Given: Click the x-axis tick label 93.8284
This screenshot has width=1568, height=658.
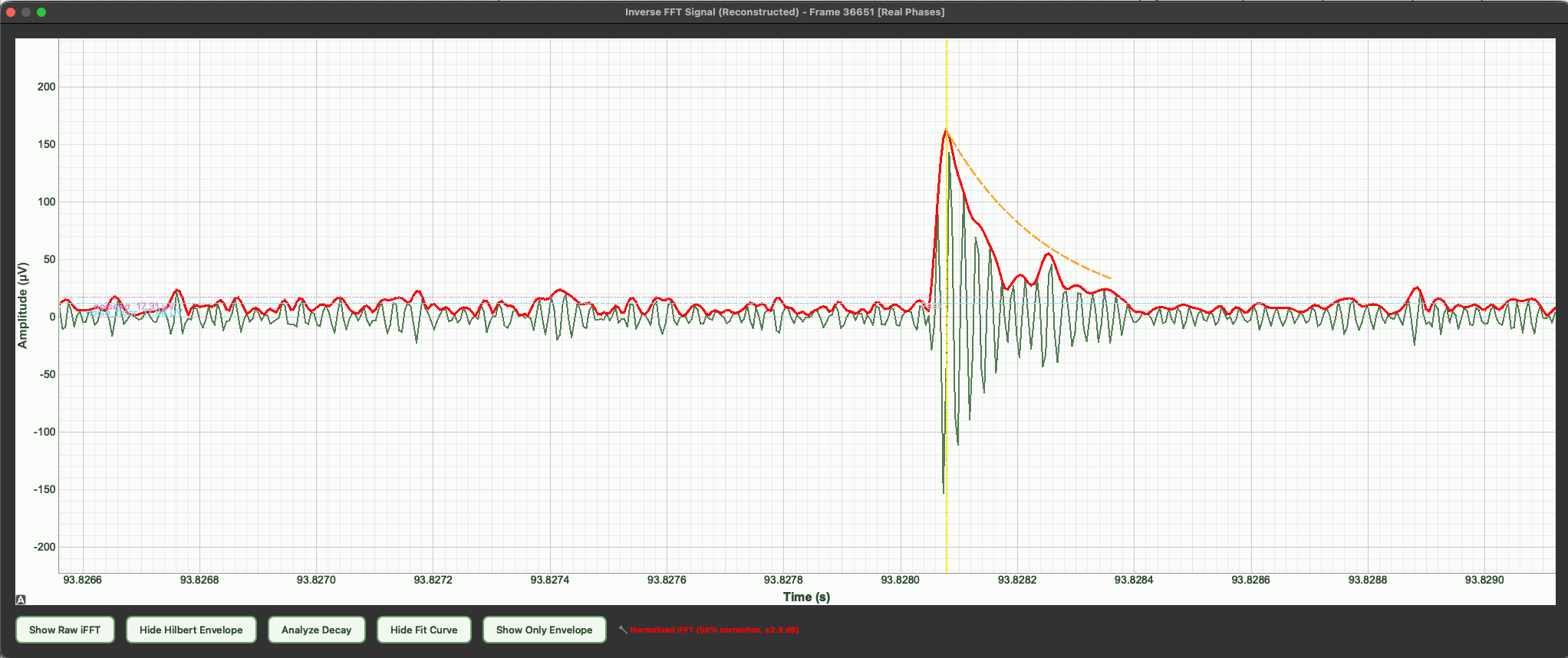Looking at the screenshot, I should click(x=1134, y=580).
